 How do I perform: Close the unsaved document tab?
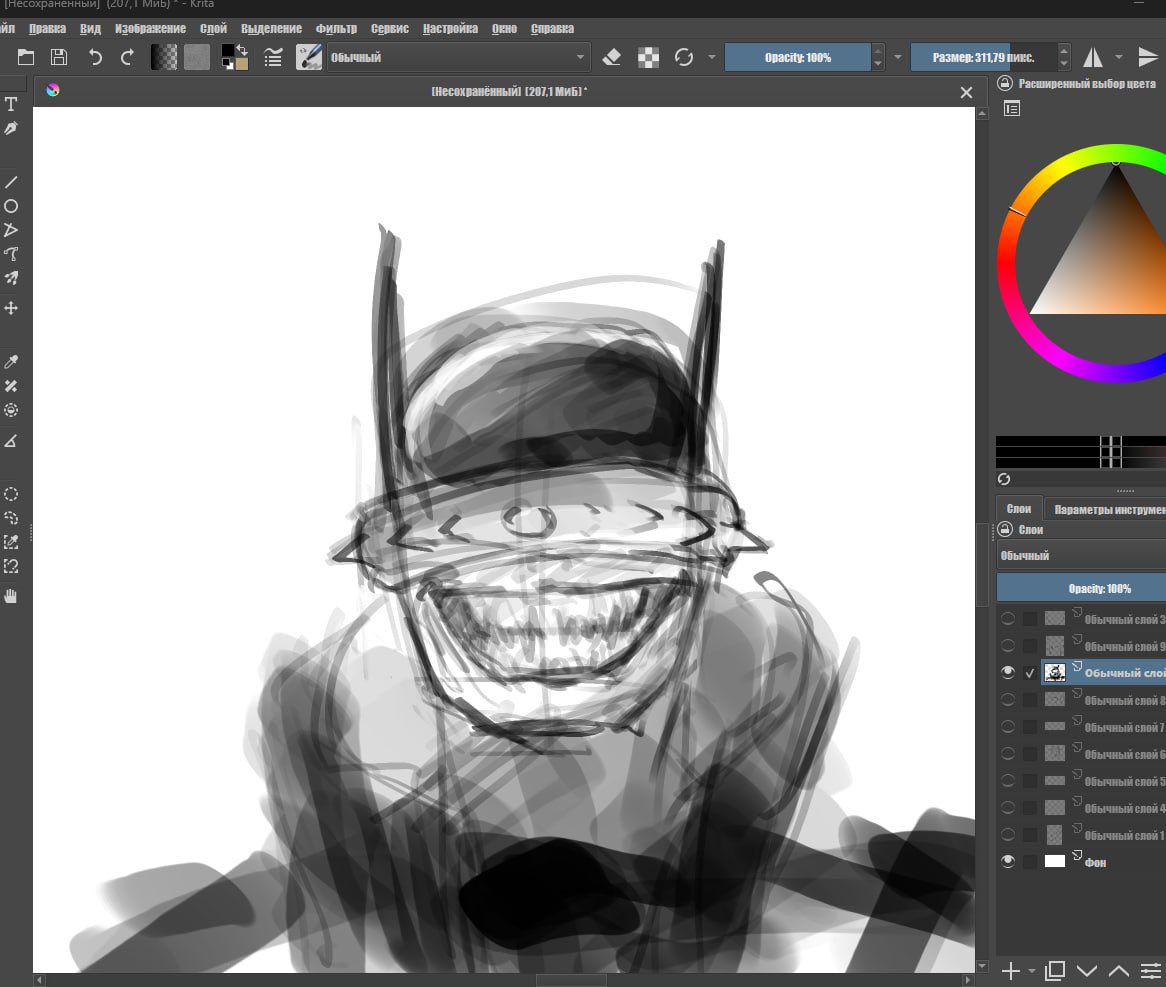966,92
